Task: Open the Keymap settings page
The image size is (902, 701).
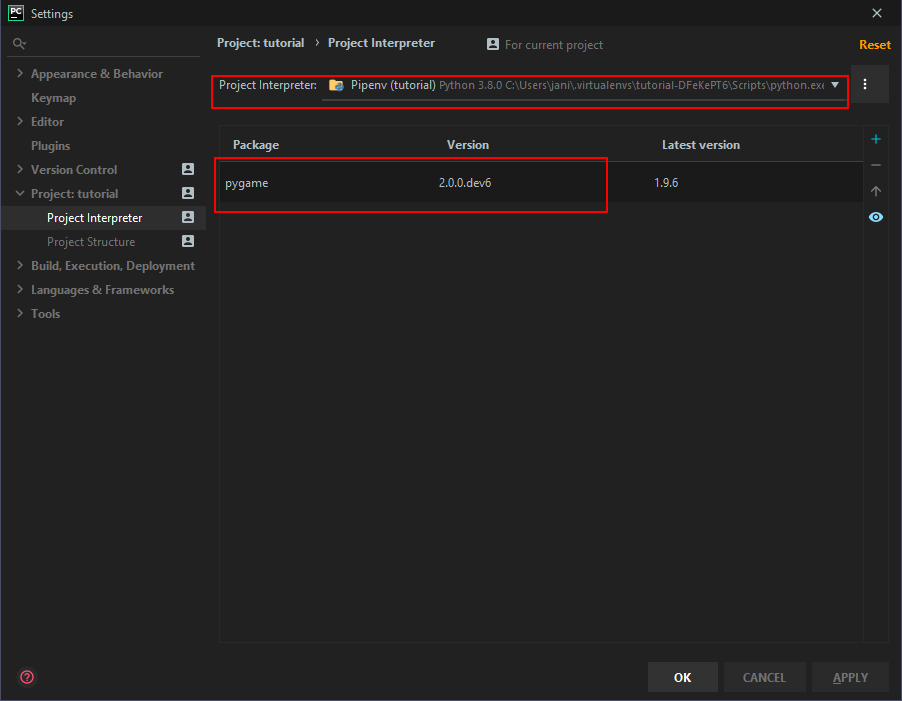Action: [53, 98]
